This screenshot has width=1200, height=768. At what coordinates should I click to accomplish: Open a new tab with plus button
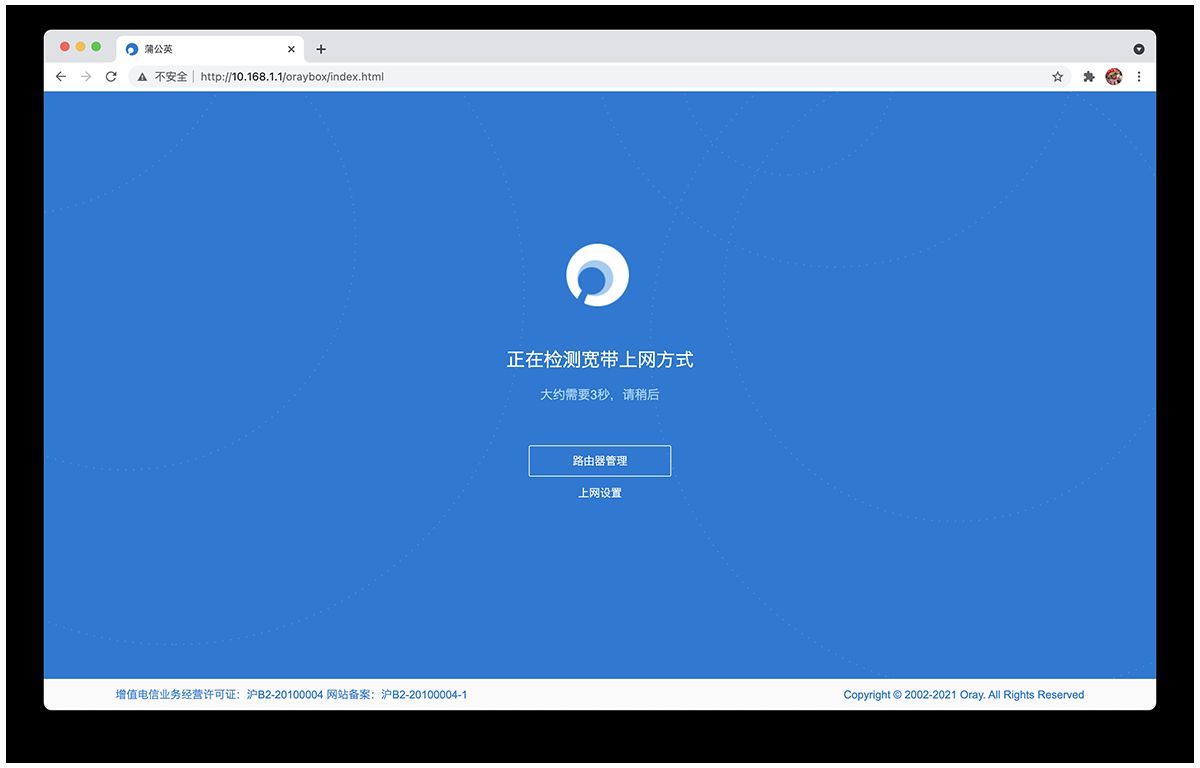321,49
